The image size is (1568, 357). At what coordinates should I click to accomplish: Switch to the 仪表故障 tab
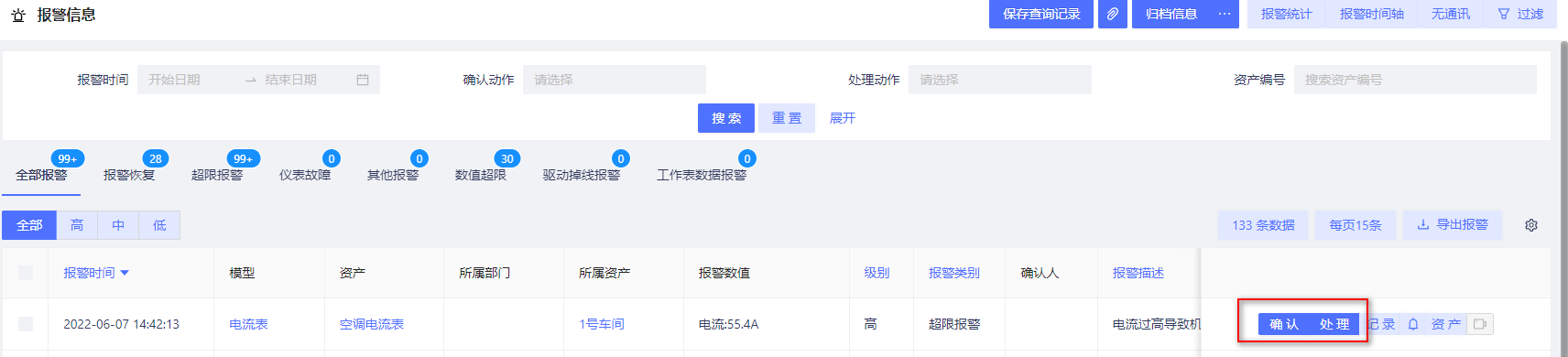point(305,175)
